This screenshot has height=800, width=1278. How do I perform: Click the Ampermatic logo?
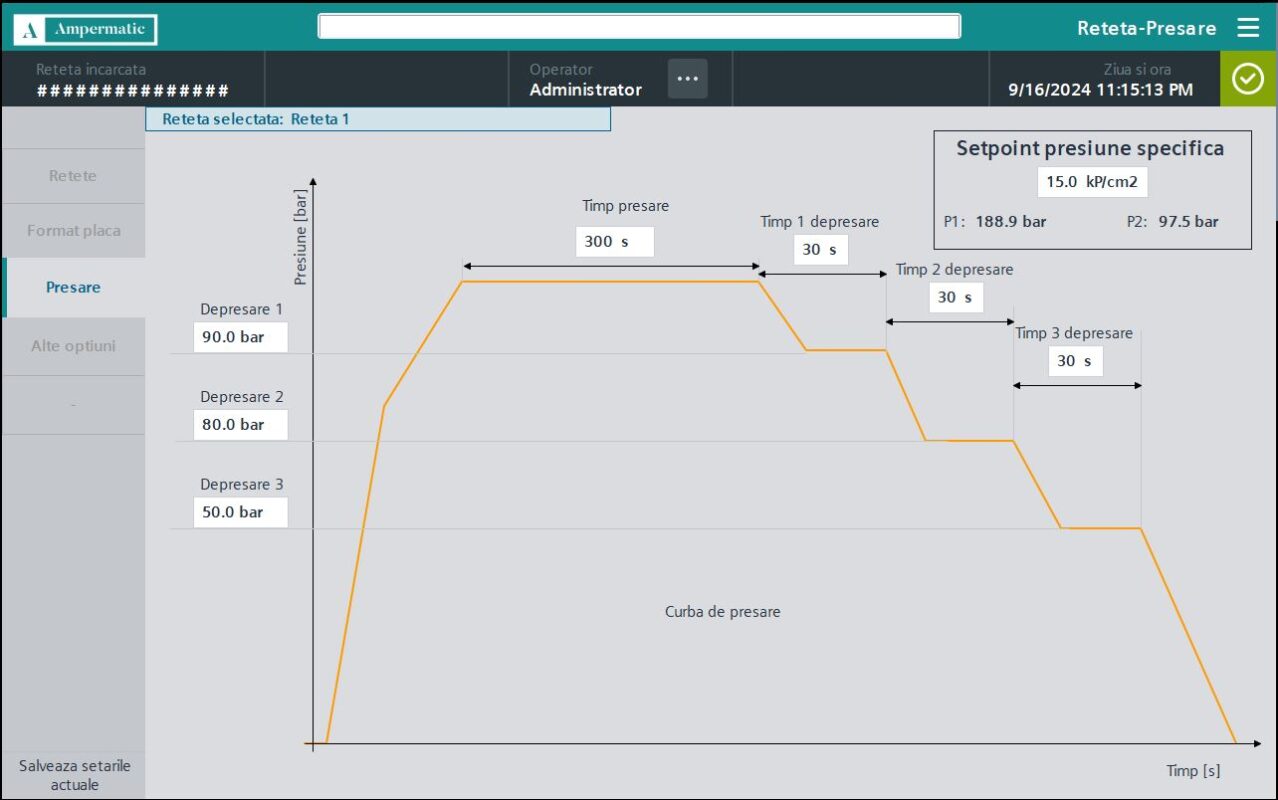pyautogui.click(x=85, y=29)
